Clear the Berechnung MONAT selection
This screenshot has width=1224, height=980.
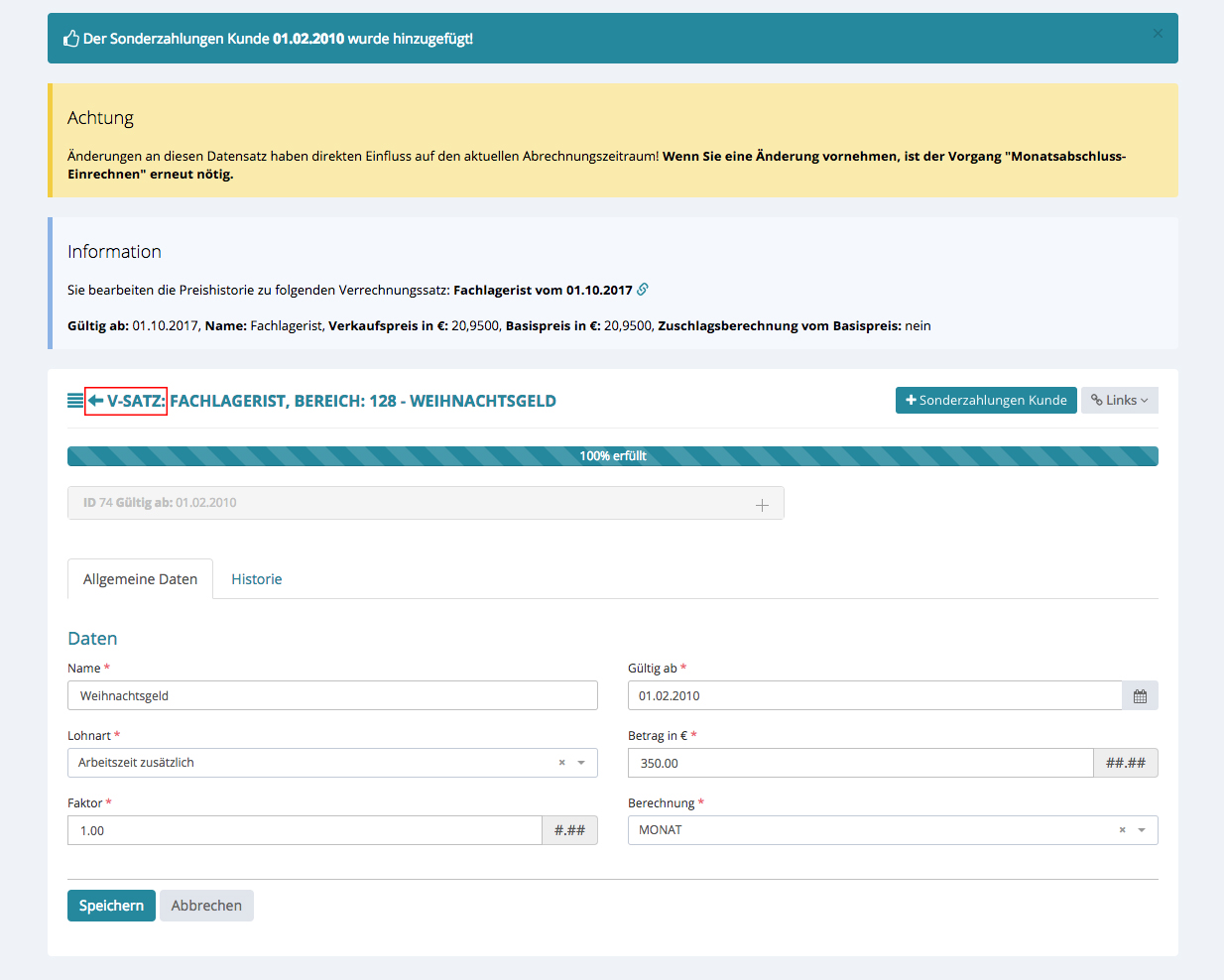[1122, 830]
